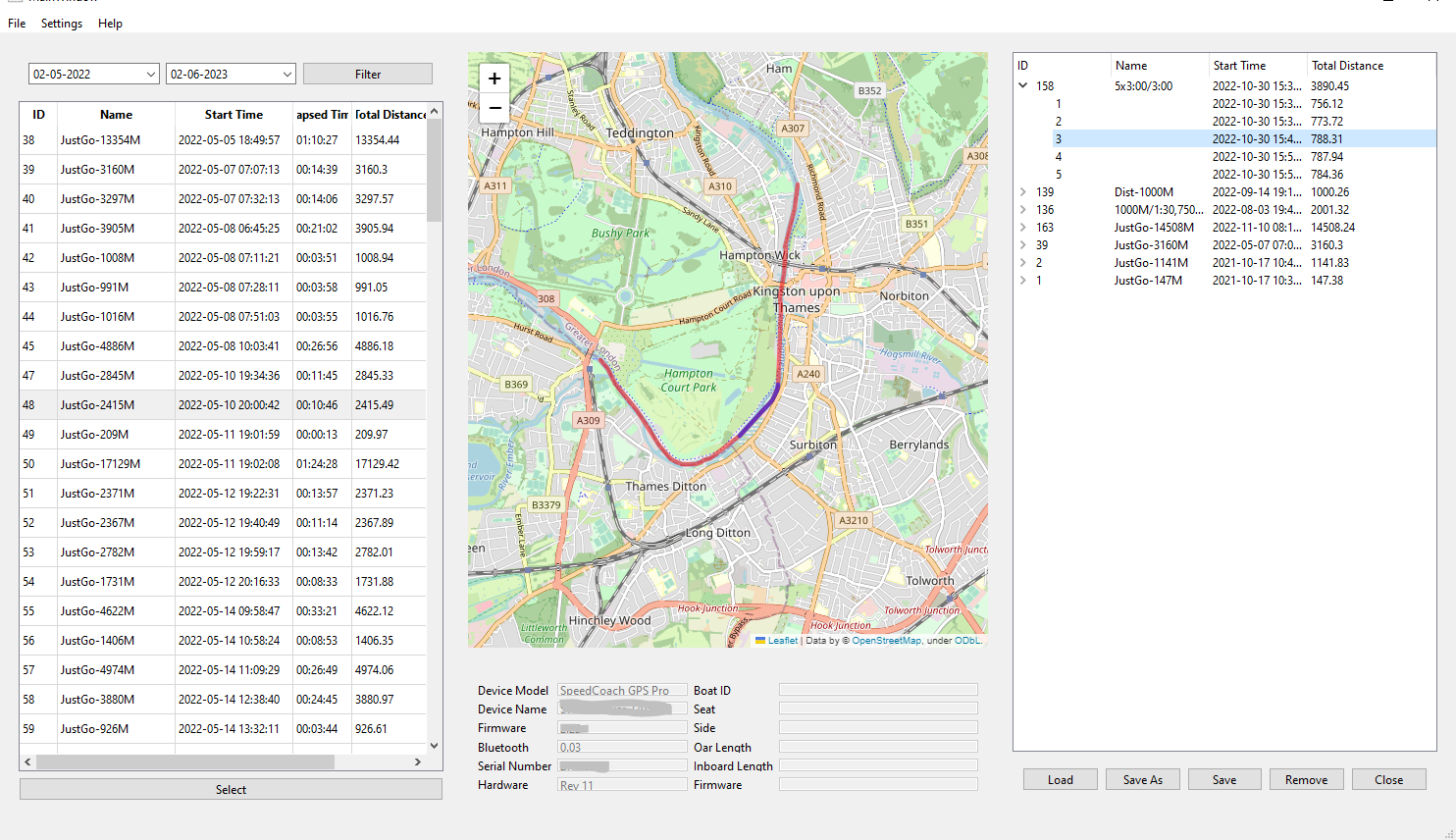The height and width of the screenshot is (840, 1456).
Task: Click the Bluetooth field 0.03
Action: tap(622, 747)
